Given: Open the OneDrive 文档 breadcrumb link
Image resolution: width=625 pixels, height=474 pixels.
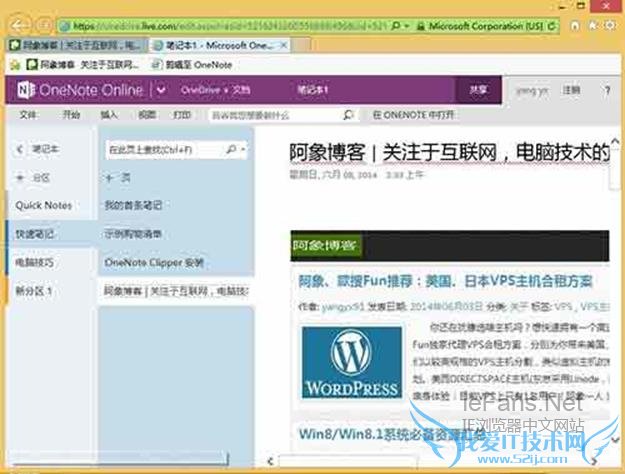Looking at the screenshot, I should 216,90.
